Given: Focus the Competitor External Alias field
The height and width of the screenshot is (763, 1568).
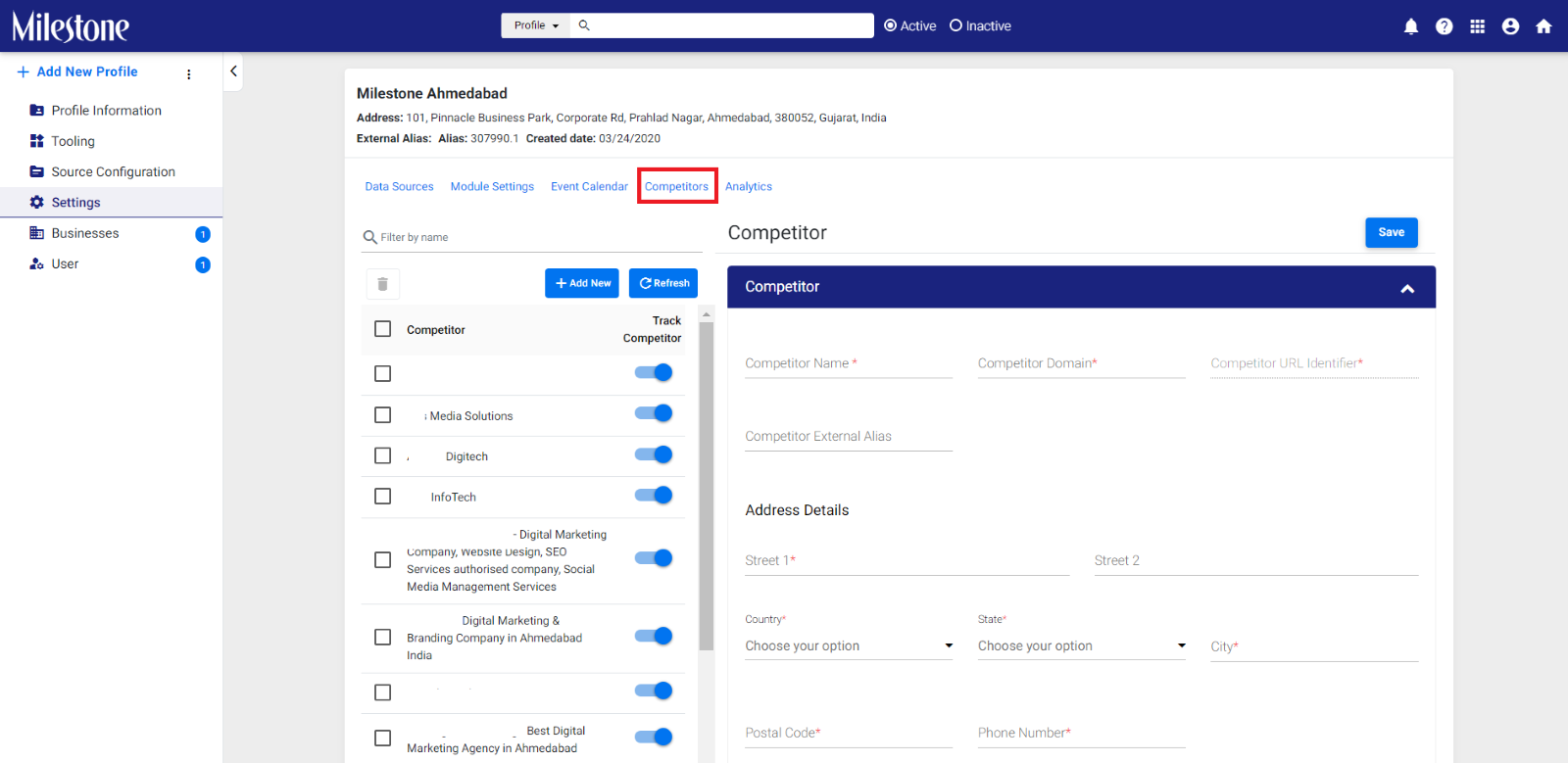Looking at the screenshot, I should [x=849, y=437].
